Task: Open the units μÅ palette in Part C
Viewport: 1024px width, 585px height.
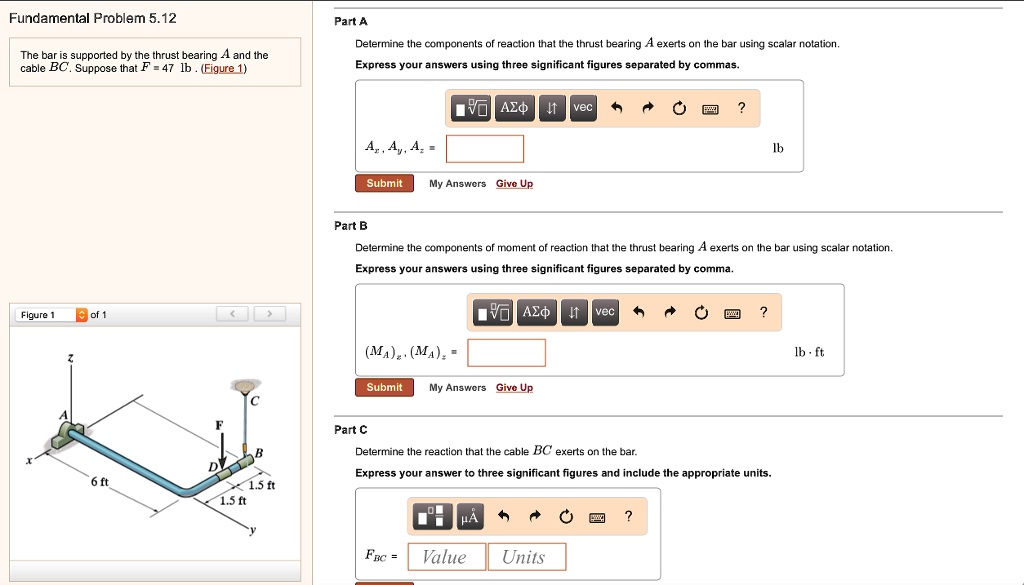Action: (468, 516)
